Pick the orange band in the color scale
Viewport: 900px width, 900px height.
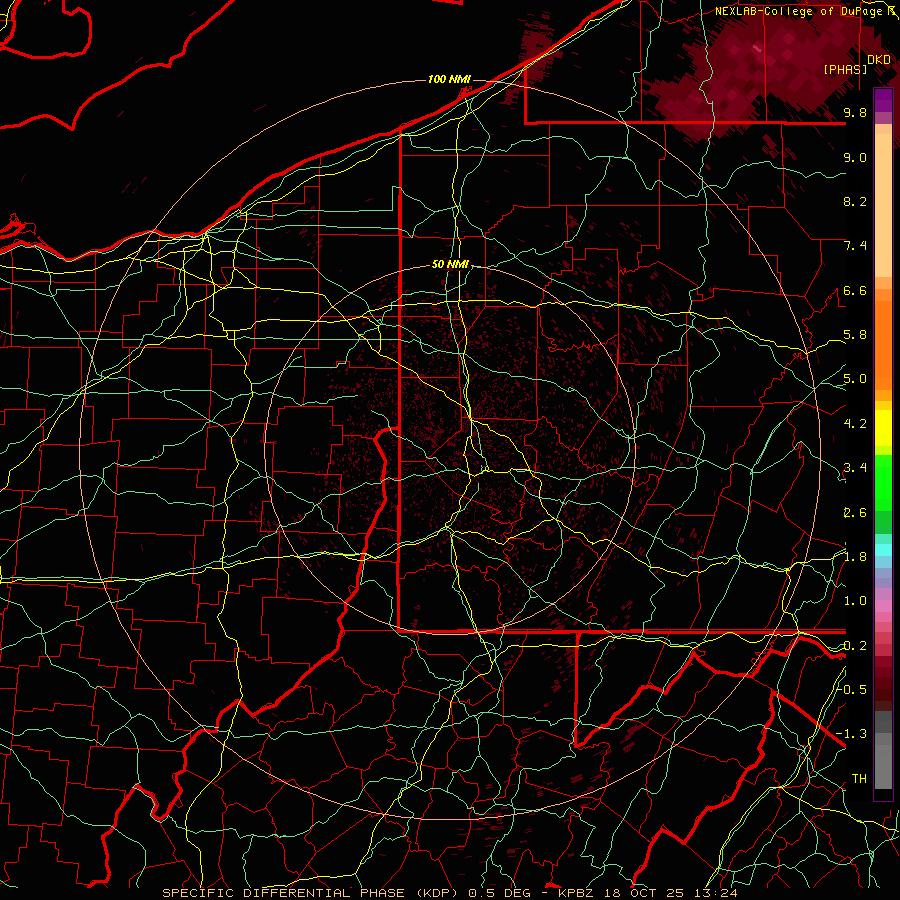883,346
